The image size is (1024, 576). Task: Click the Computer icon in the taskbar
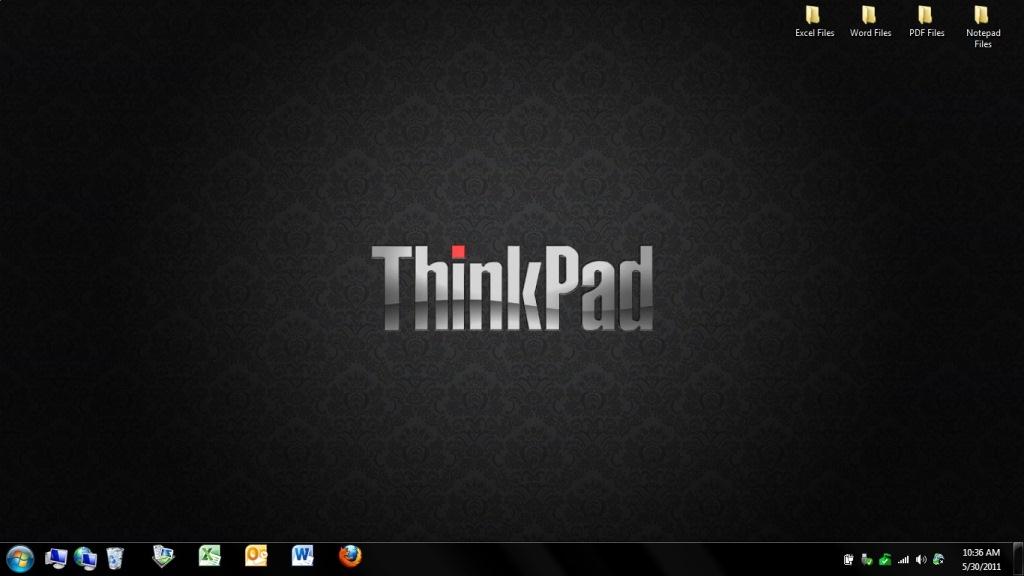pos(56,558)
